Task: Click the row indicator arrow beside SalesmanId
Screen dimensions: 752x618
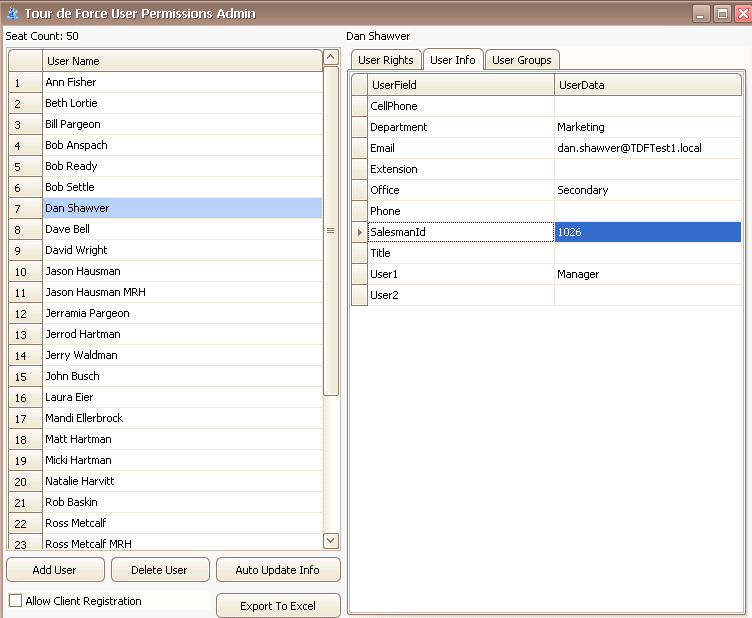Action: 359,232
